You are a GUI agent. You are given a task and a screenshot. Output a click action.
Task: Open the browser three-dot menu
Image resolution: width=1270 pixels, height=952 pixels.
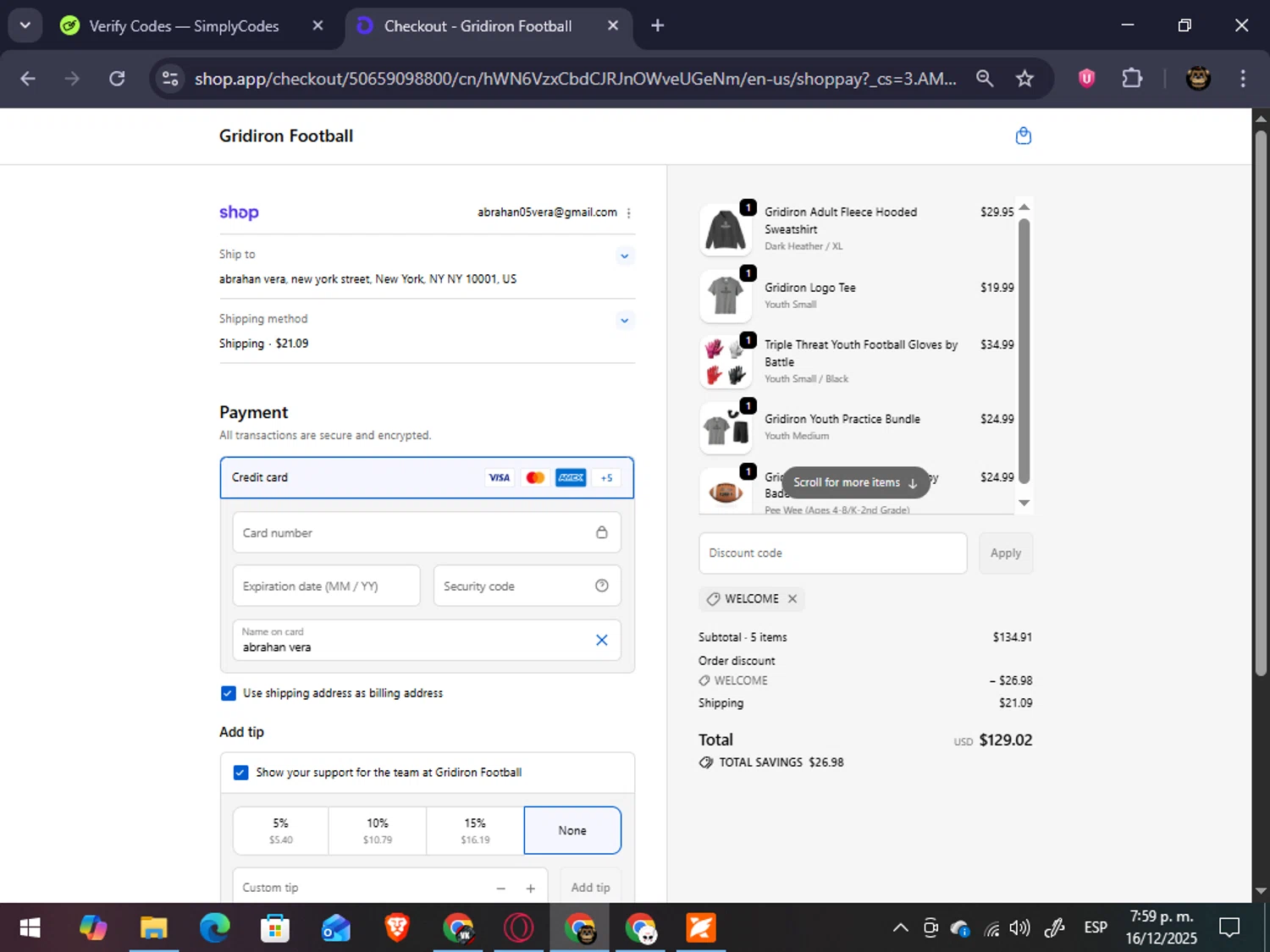click(1243, 79)
